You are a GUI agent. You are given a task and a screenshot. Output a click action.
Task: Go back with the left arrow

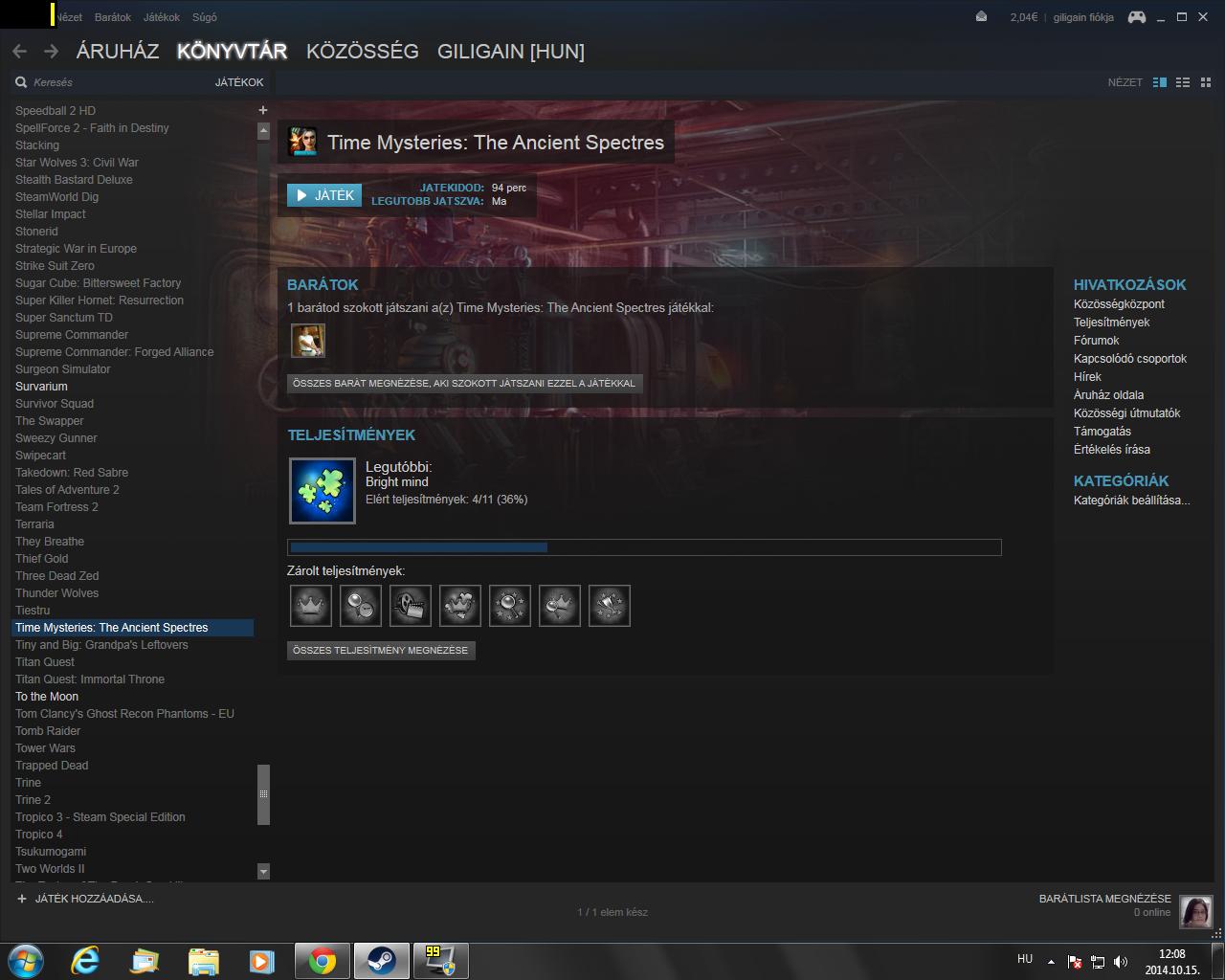(20, 52)
